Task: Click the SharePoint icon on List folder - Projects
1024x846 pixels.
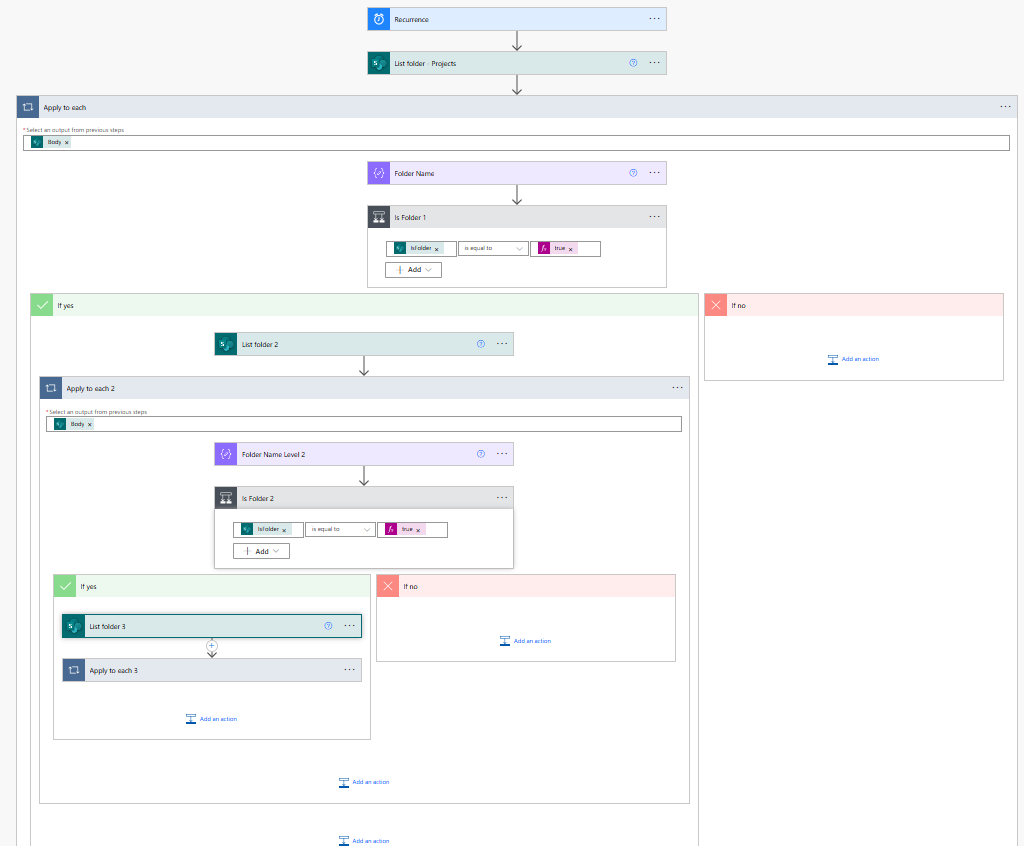Action: point(379,63)
